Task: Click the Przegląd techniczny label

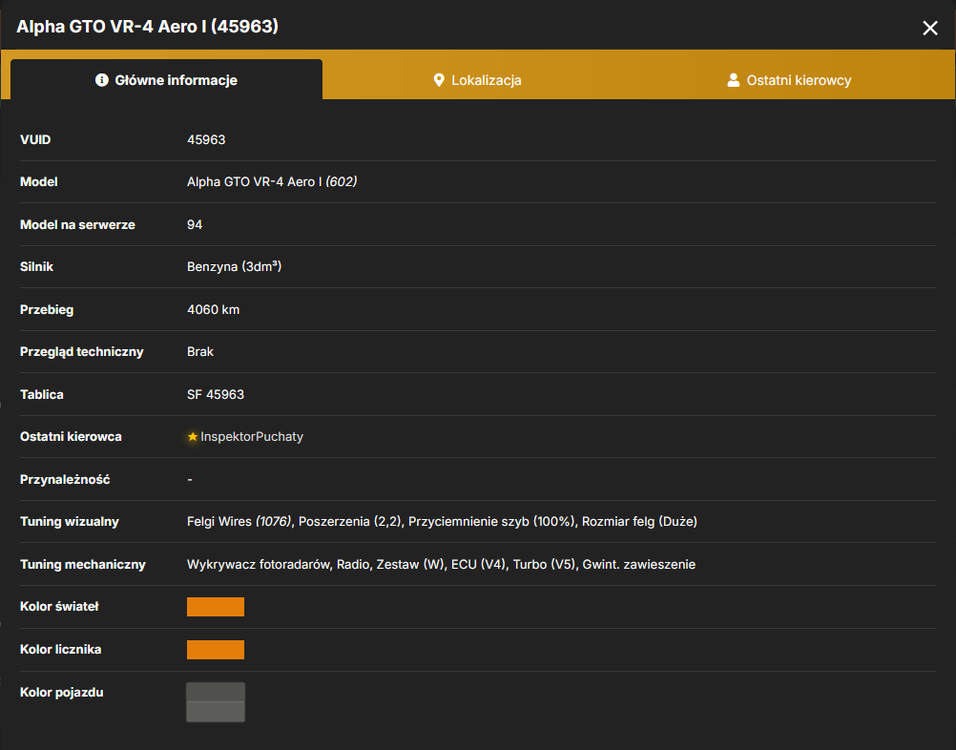Action: (82, 352)
